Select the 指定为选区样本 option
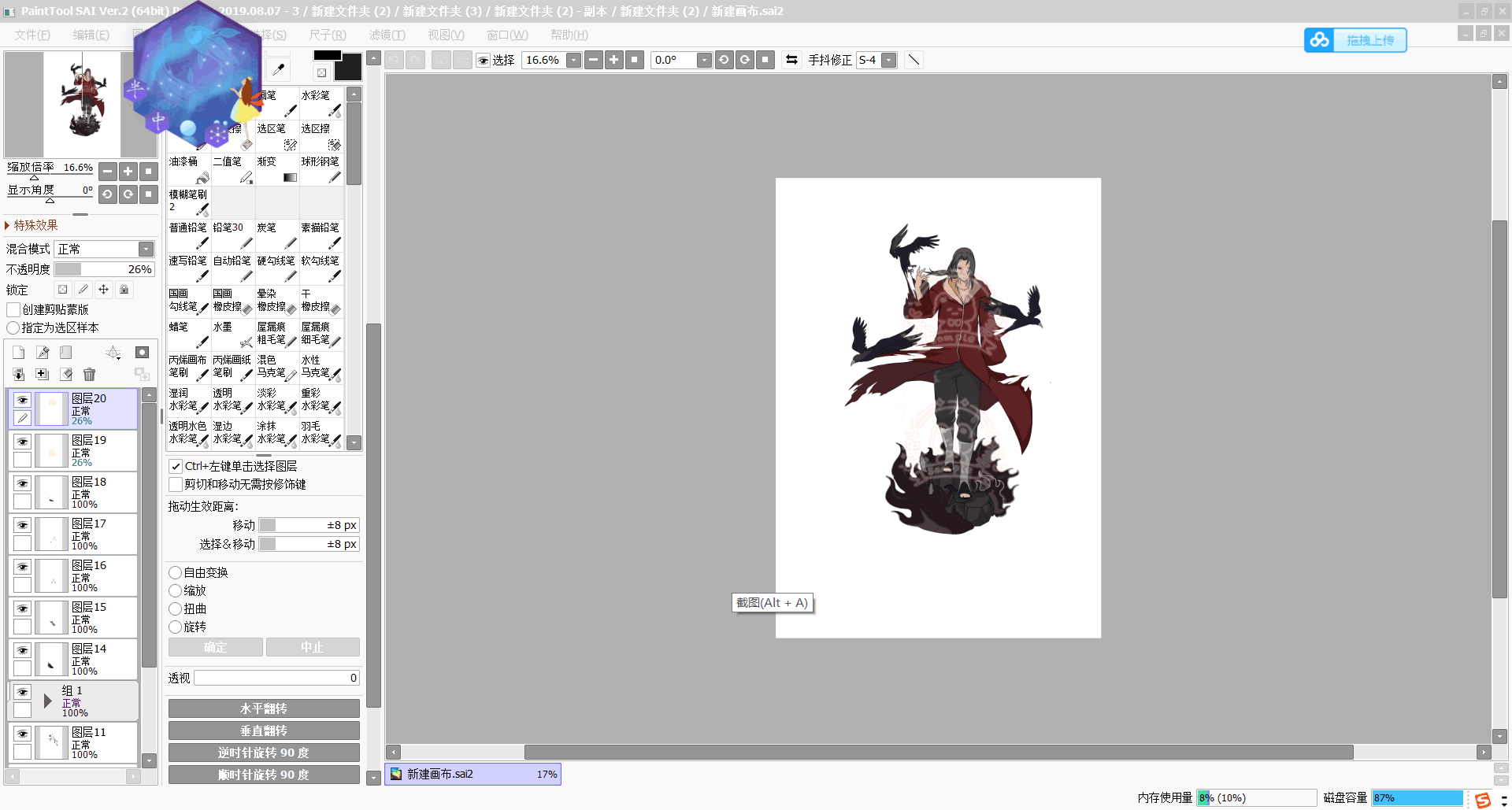The width and height of the screenshot is (1512, 810). (13, 327)
